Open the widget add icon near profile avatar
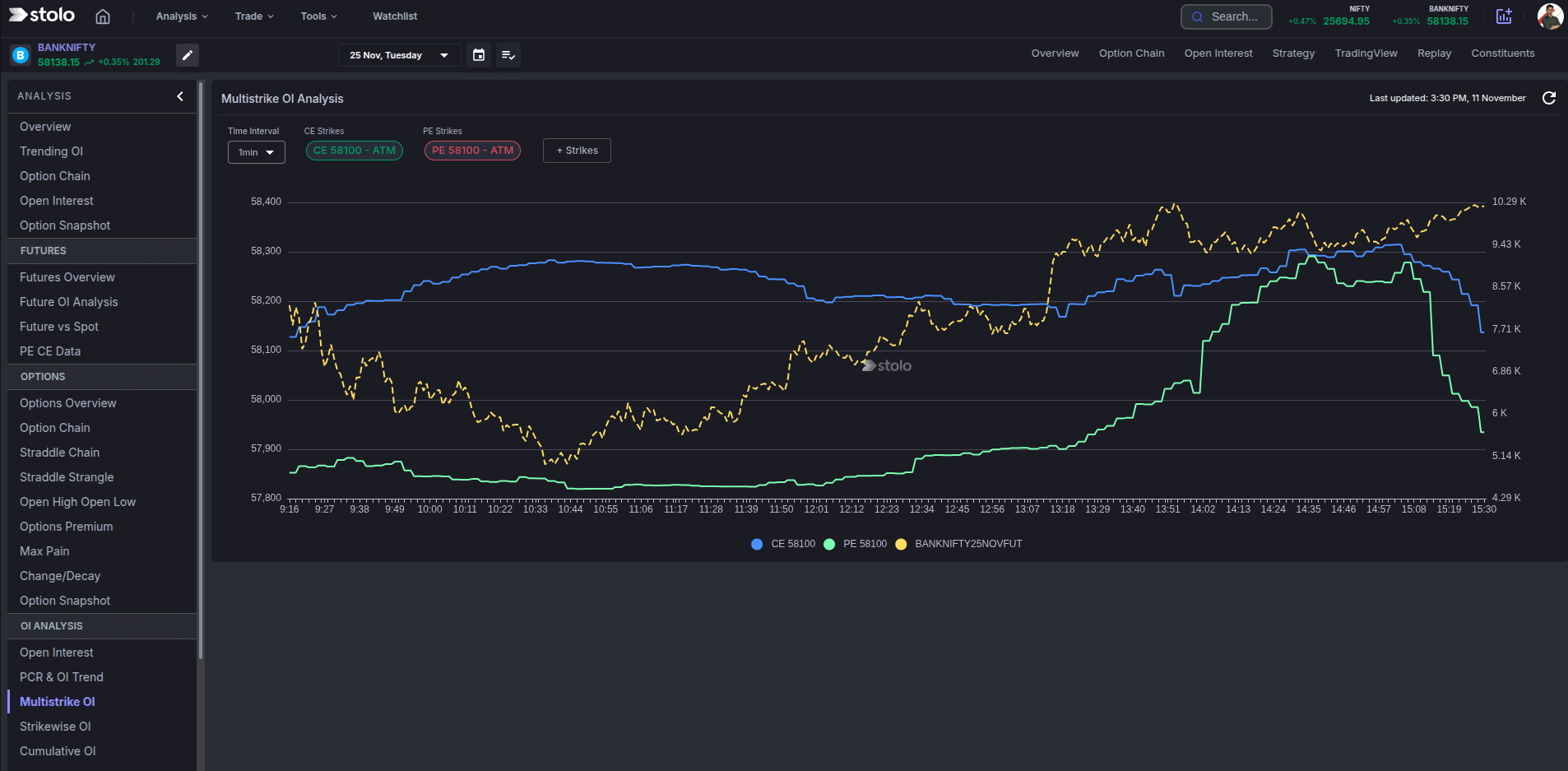The image size is (1568, 771). 1504,16
